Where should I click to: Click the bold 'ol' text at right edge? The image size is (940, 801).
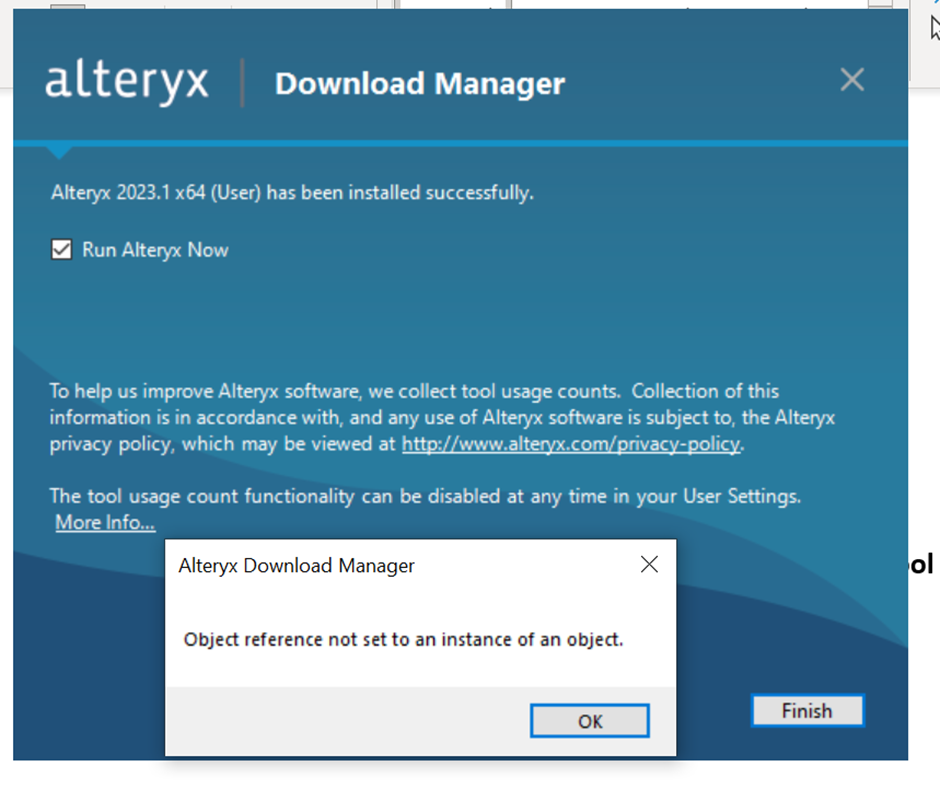922,565
